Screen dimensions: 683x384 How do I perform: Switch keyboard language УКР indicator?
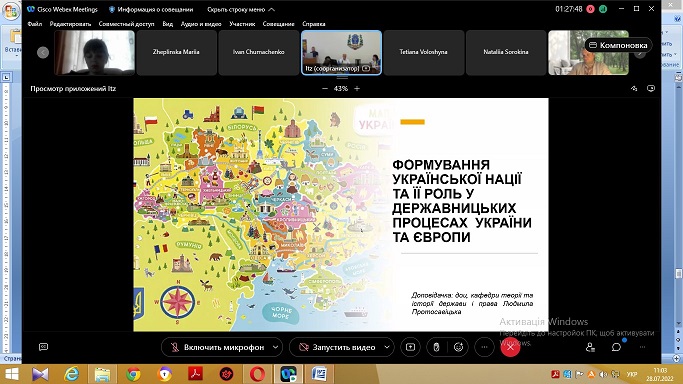[632, 374]
